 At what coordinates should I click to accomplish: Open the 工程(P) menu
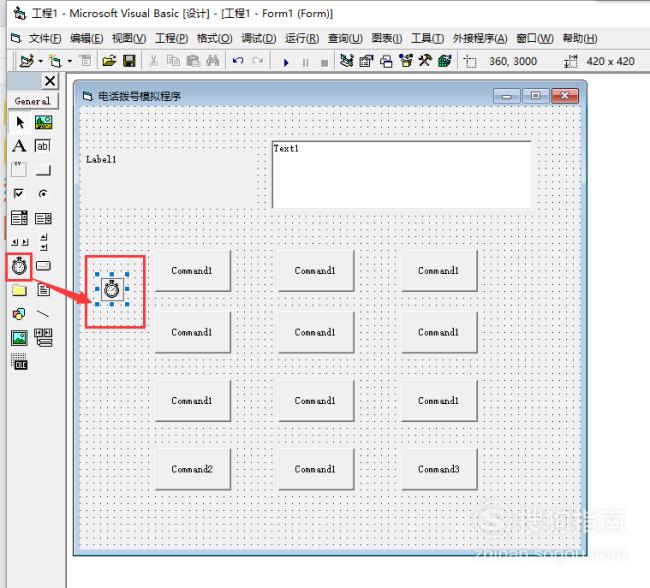click(x=172, y=39)
